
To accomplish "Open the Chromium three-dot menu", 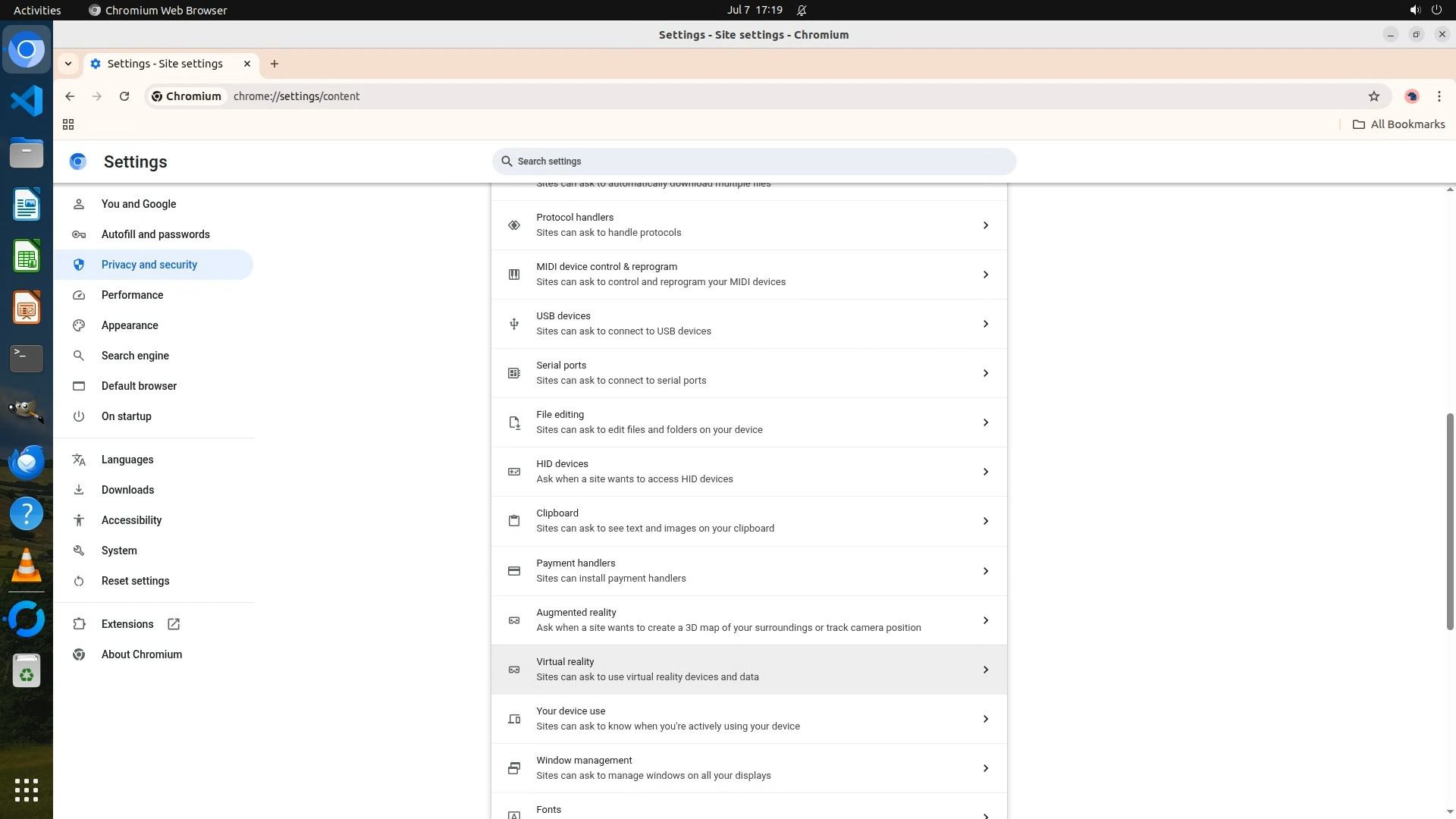I will 1439,96.
